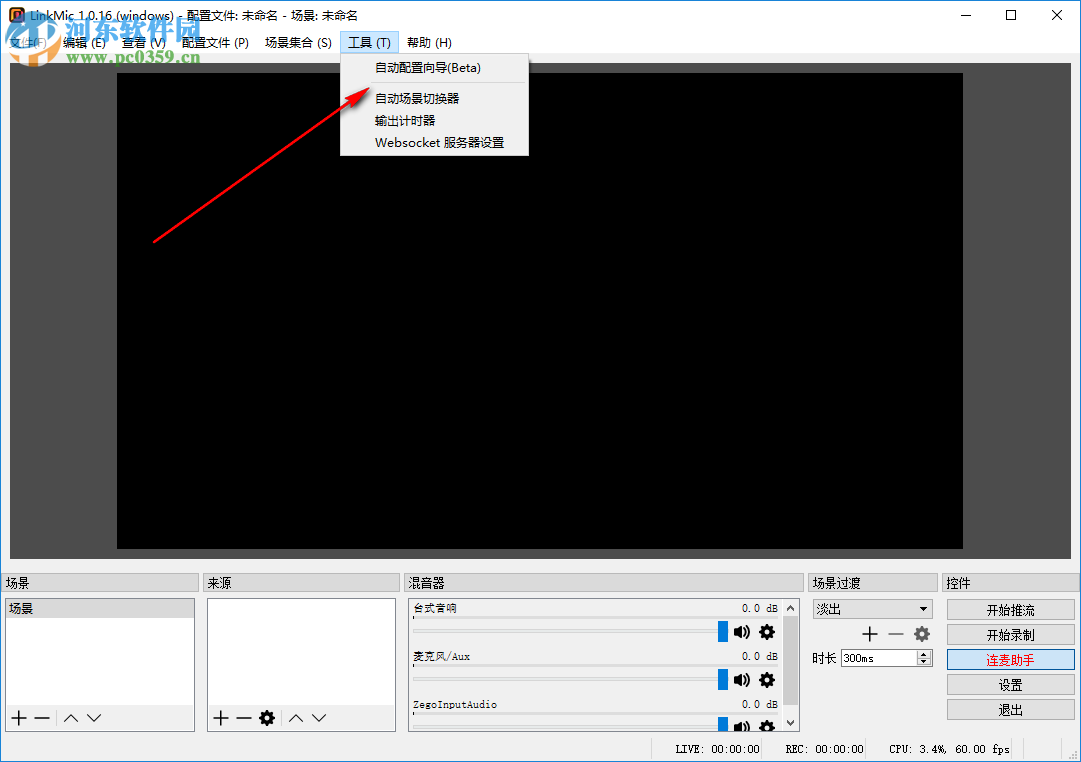This screenshot has width=1081, height=762.
Task: Select the 场景 item in scenes list
Action: (100, 608)
